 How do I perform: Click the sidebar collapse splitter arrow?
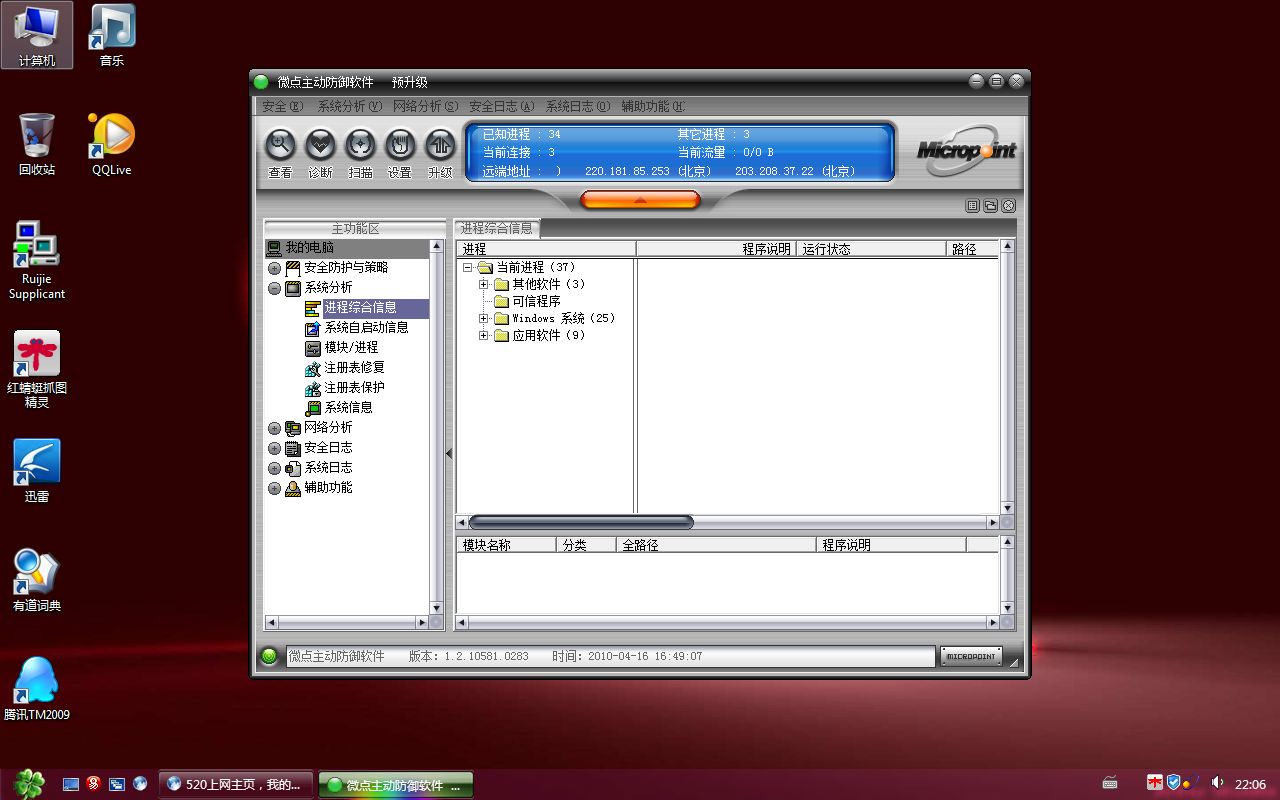pyautogui.click(x=449, y=453)
